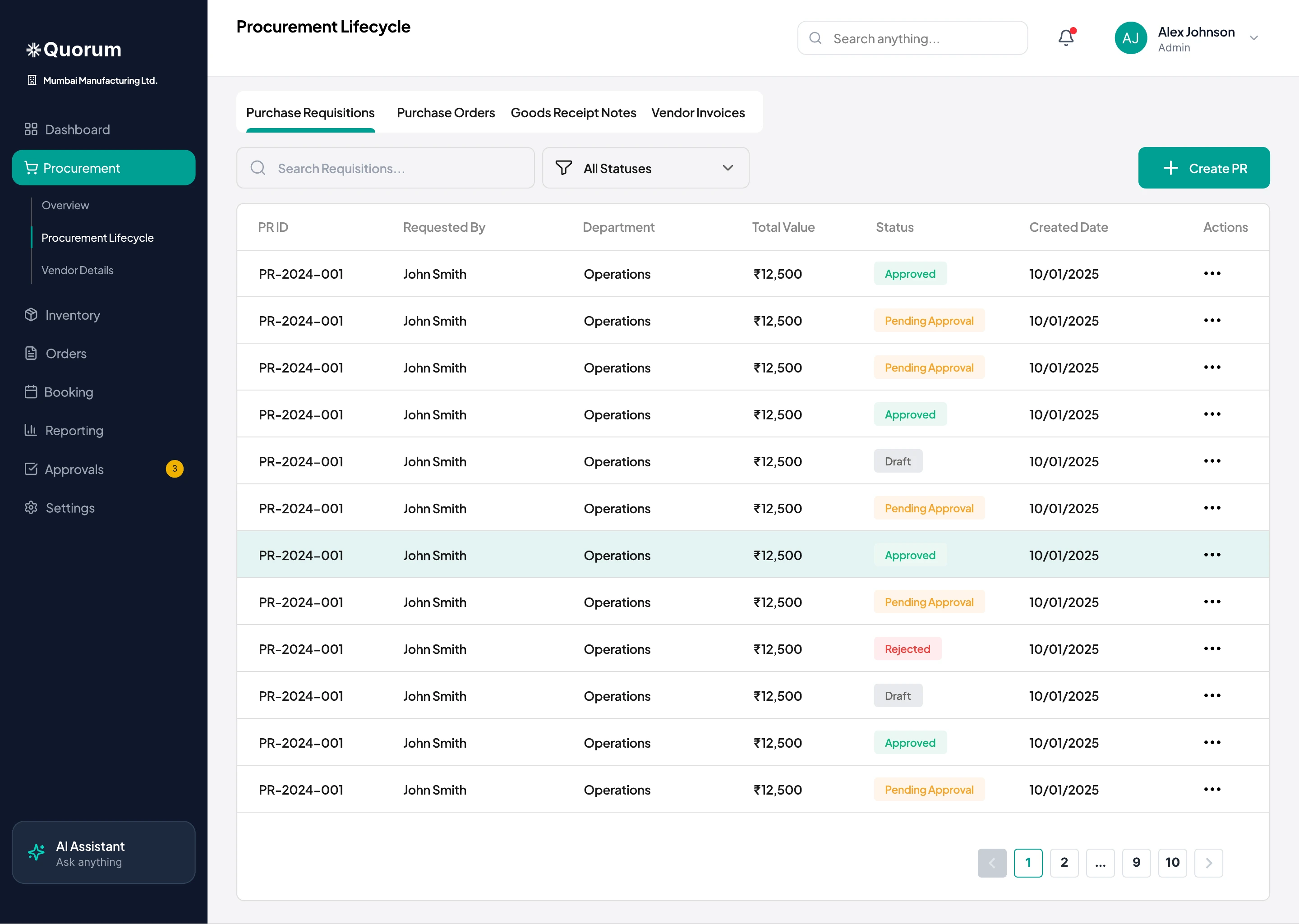Click the Created Date column header
Screen dimensions: 1299x924
click(1069, 227)
